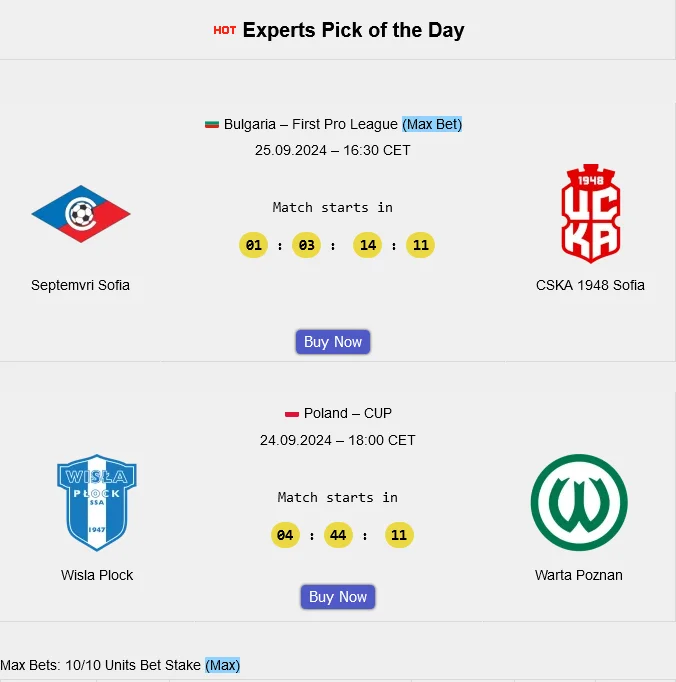
Task: Select the Bulgaria – First Pro League text
Action: point(310,125)
